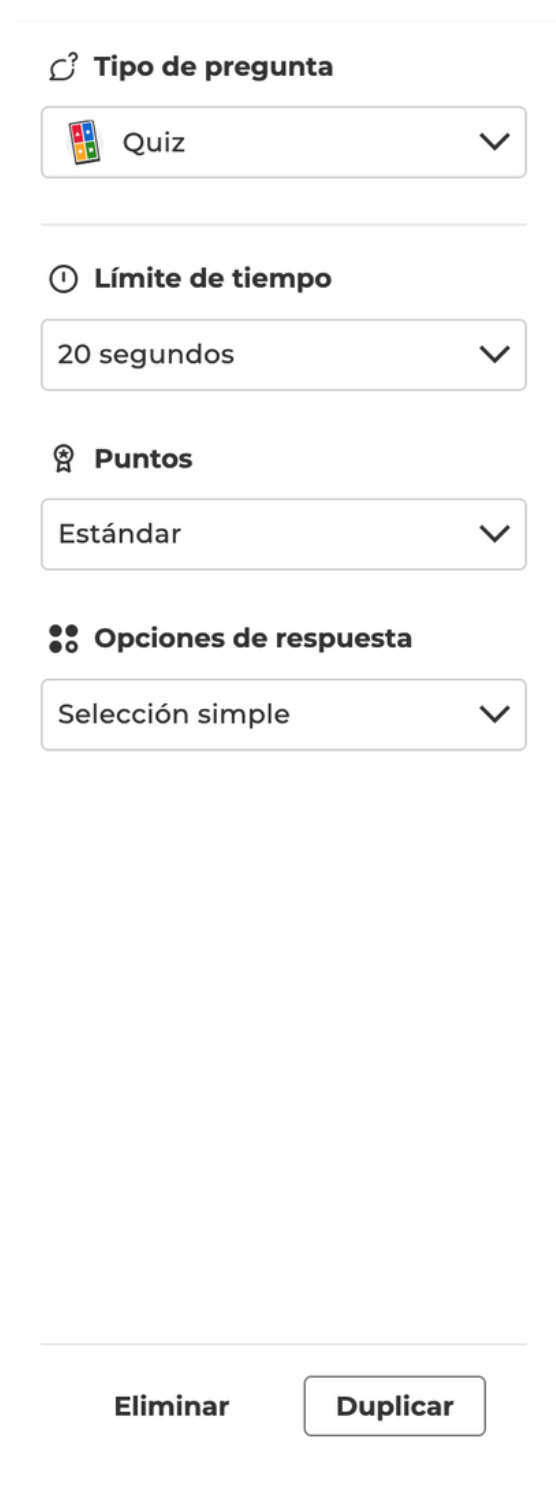The height and width of the screenshot is (1494, 556).
Task: Open the Selección simple answer selector
Action: coord(283,715)
